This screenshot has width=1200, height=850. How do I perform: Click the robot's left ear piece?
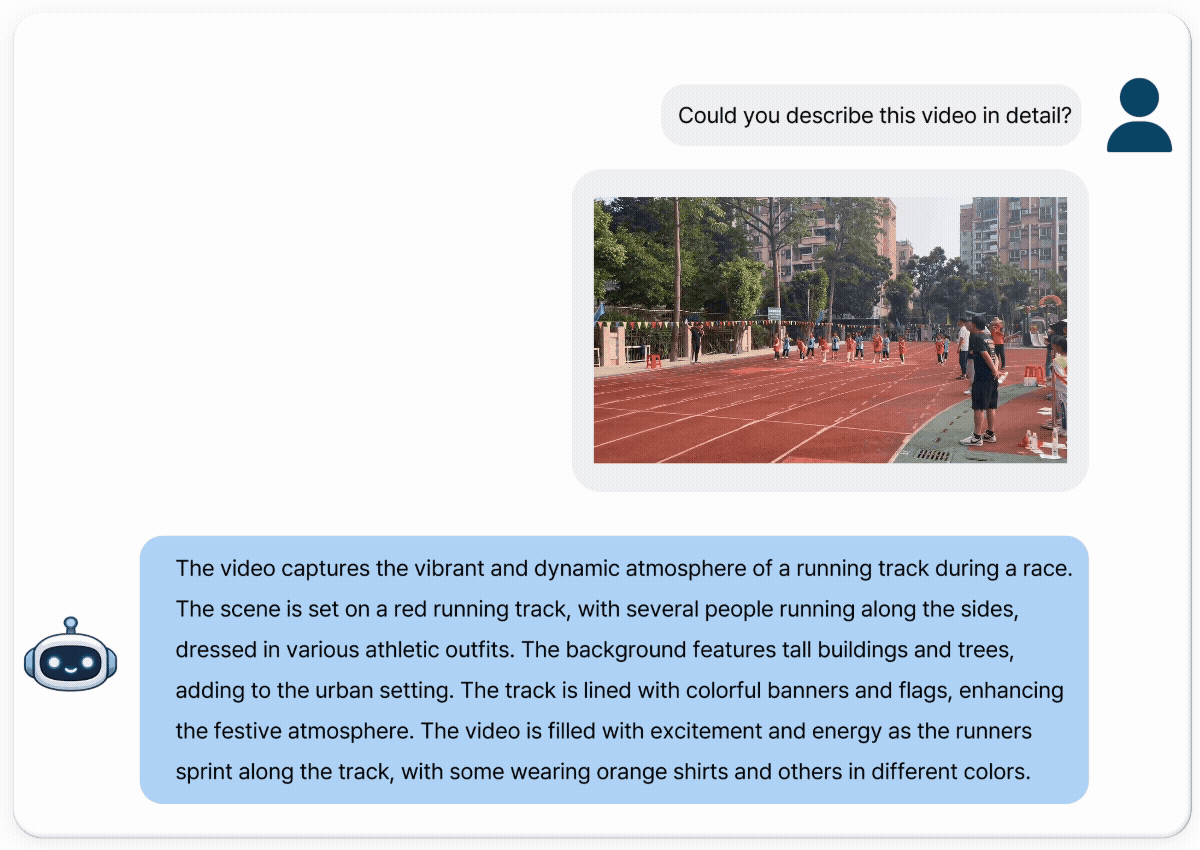[x=30, y=662]
